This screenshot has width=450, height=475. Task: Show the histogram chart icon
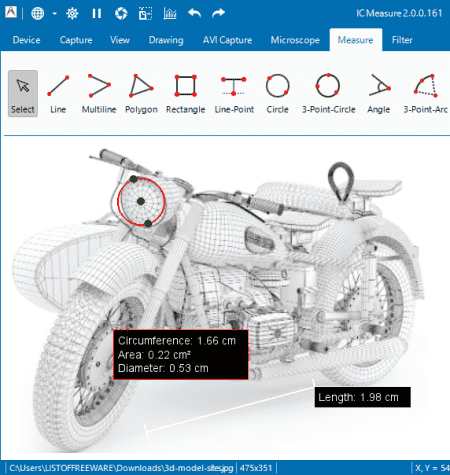click(170, 14)
